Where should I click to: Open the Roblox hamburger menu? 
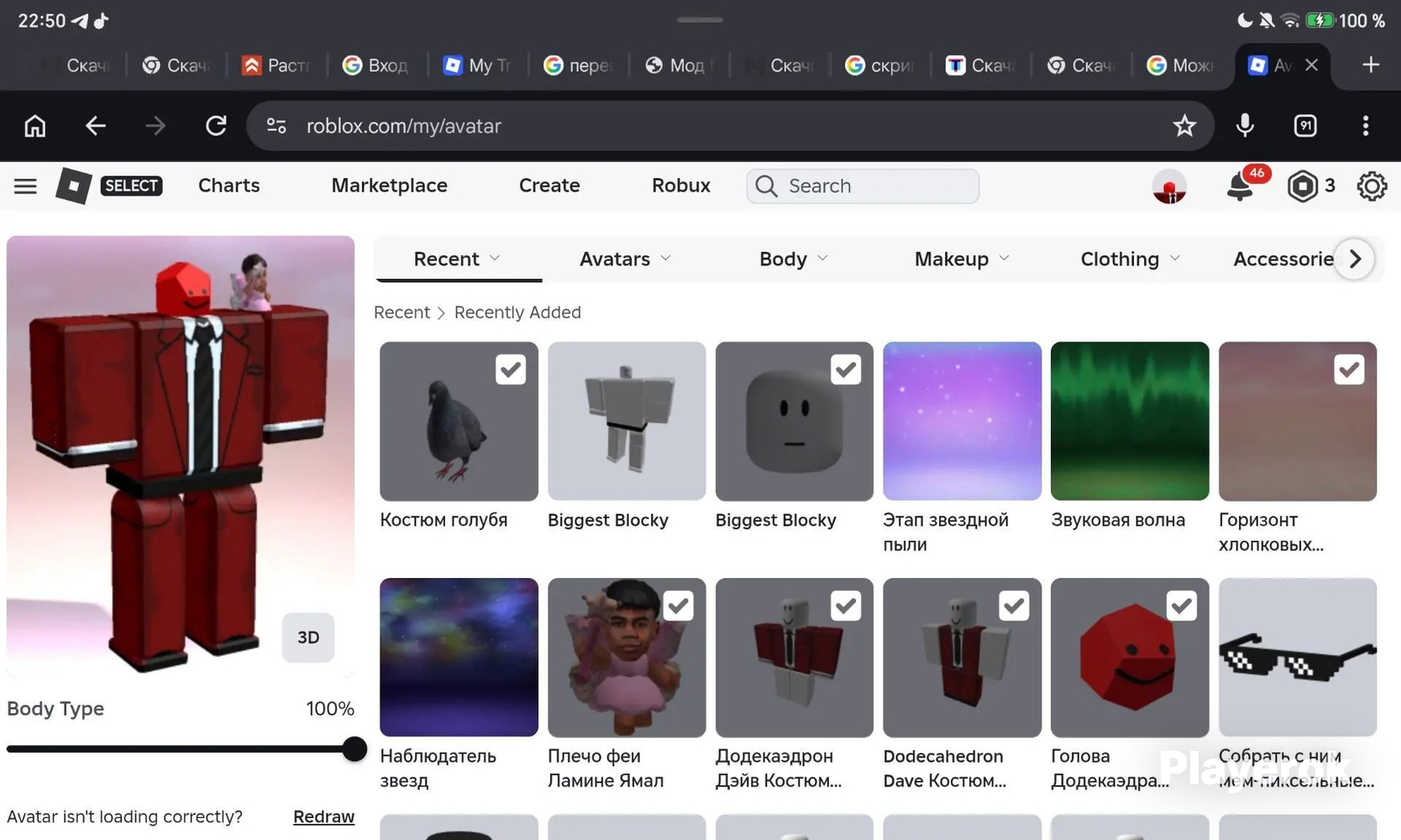(x=25, y=186)
